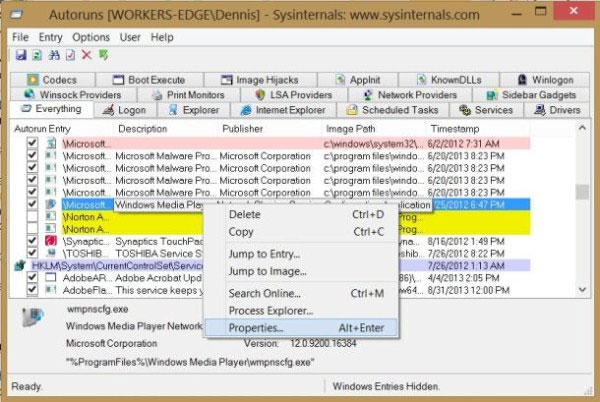Click the AdobeAR entry icon
Screen dimensions: 600x402
click(x=51, y=278)
